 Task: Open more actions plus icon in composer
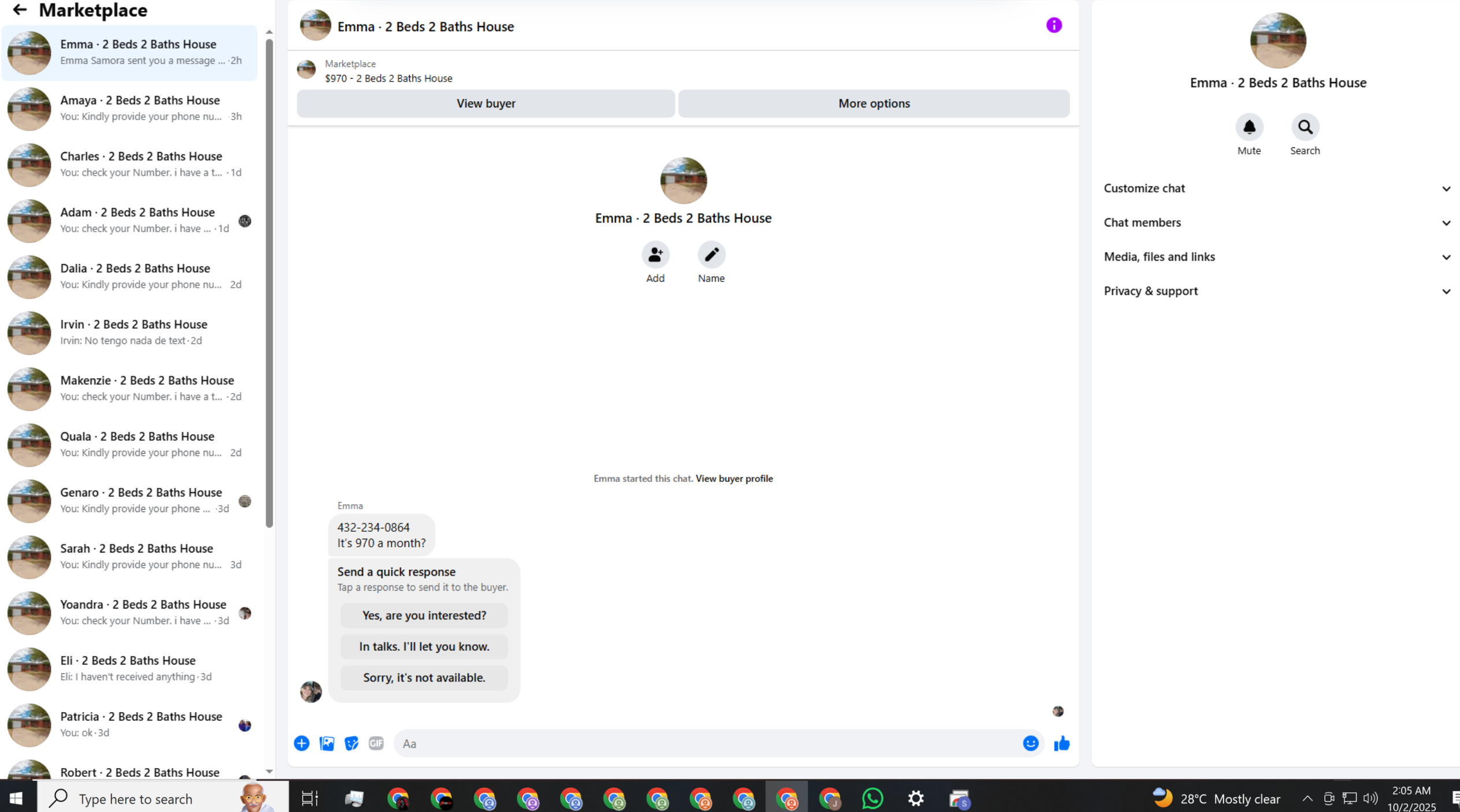[x=302, y=743]
